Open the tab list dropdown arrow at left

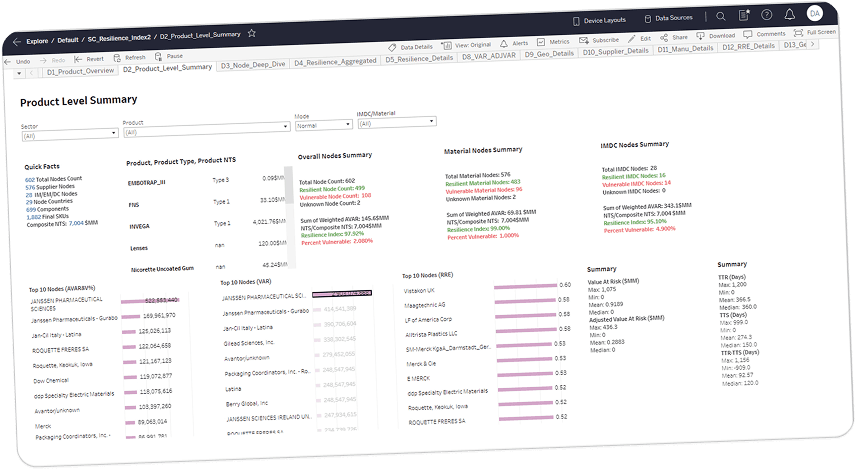coord(19,73)
